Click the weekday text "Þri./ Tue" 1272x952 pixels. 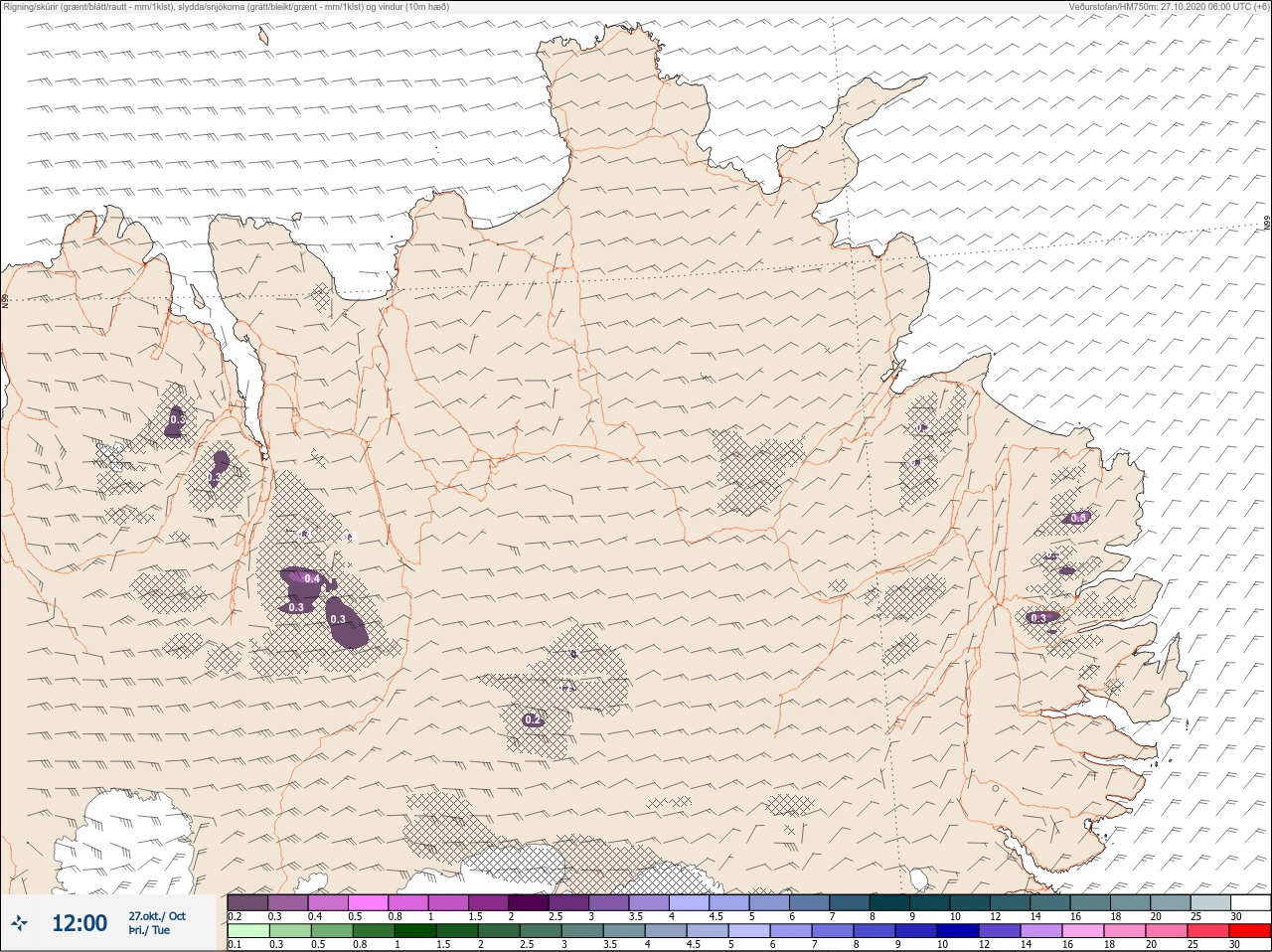point(149,930)
